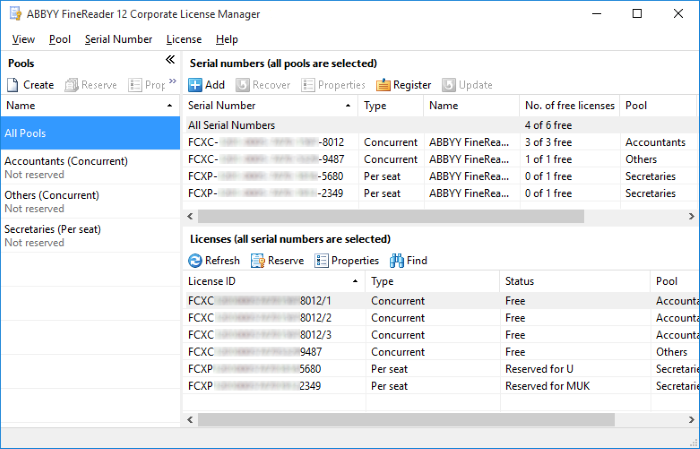Image resolution: width=700 pixels, height=449 pixels.
Task: Sort pools by Name column header
Action: [90, 106]
